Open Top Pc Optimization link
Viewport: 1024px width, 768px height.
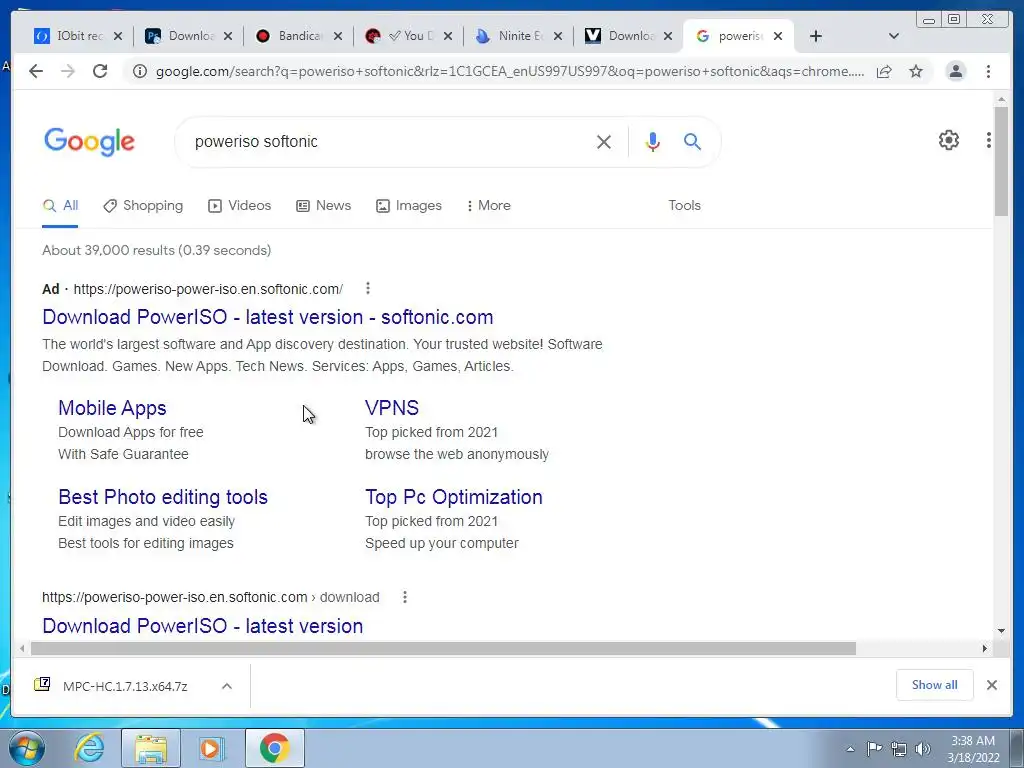[x=454, y=497]
